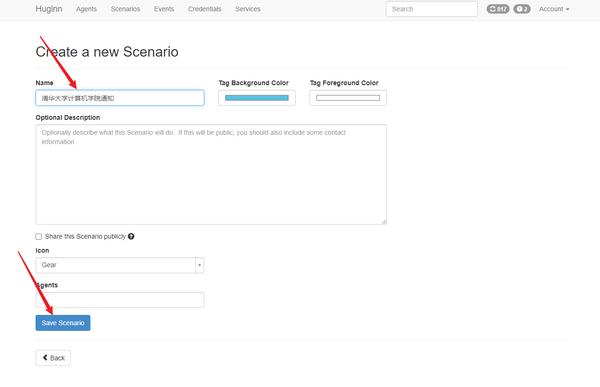Click the "Tag Foreground Color" label
Viewport: 600px width, 387px height.
point(344,83)
